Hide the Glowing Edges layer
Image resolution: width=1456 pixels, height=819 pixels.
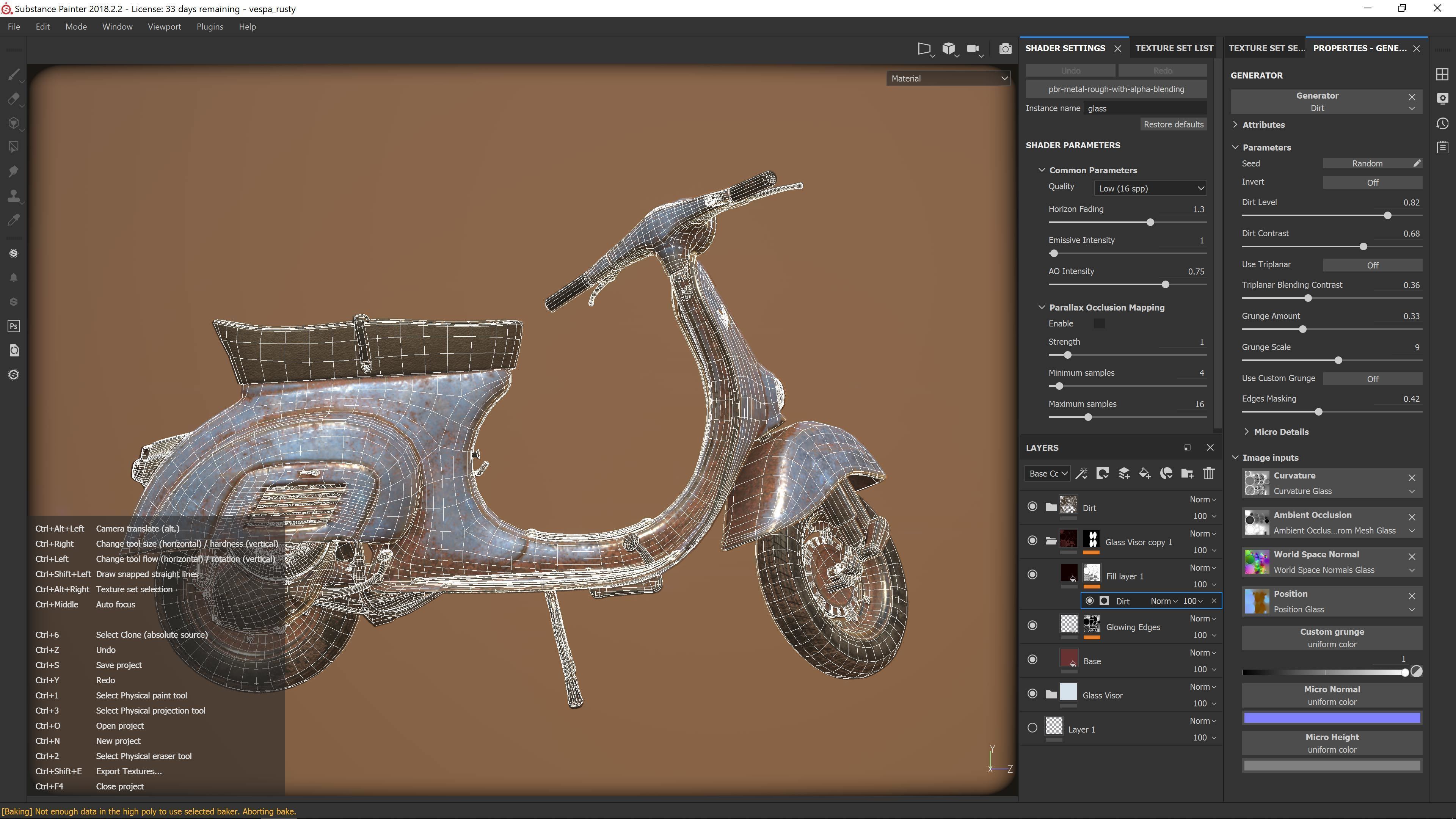[1032, 626]
